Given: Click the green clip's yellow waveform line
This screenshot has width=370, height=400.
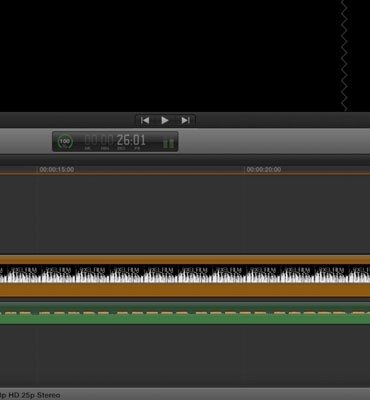Looking at the screenshot, I should click(x=185, y=313).
